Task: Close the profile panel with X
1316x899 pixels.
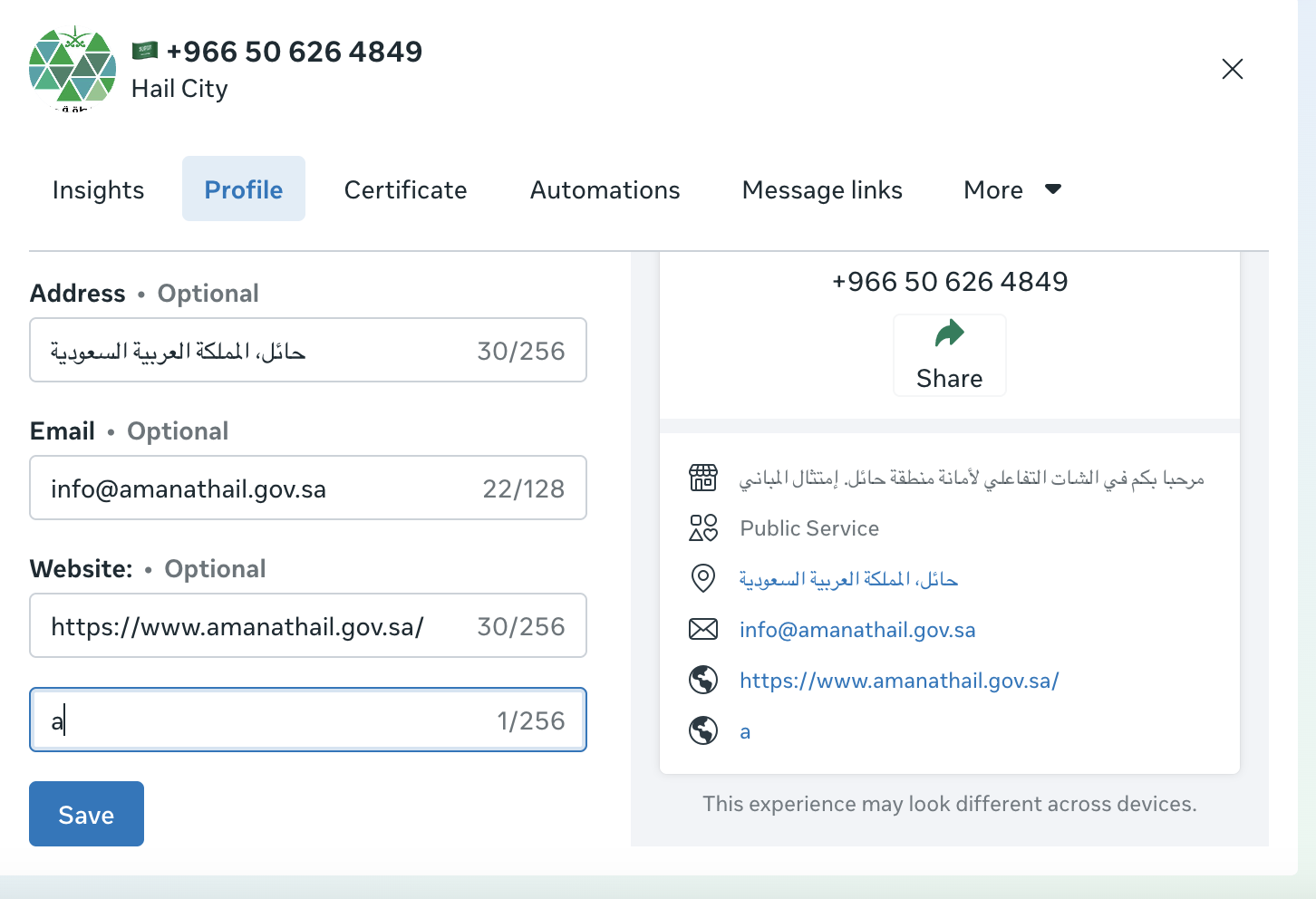Action: [x=1232, y=69]
